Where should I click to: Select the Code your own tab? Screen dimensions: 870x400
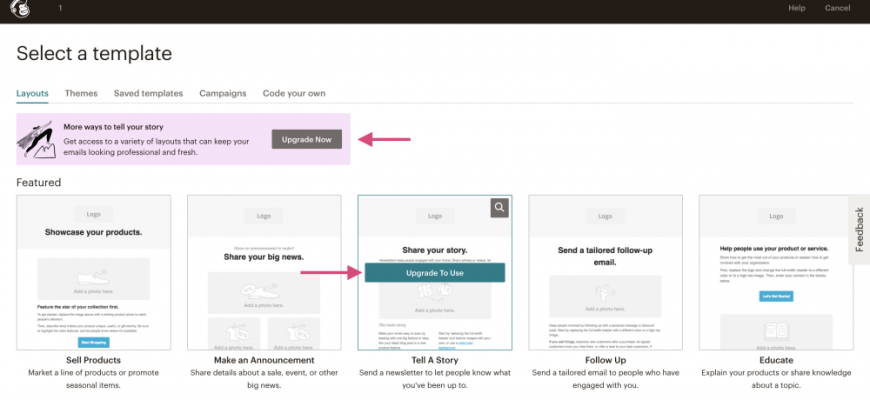point(293,93)
